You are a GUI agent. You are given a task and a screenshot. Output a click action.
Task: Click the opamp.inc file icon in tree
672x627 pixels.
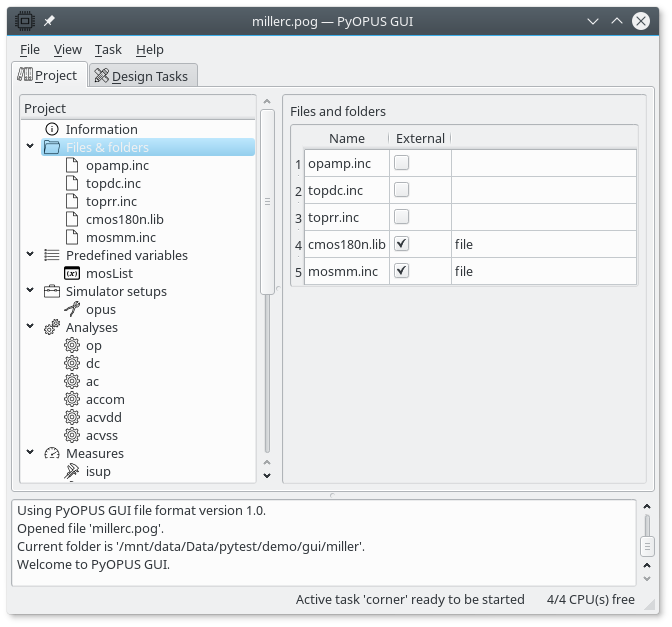point(72,165)
